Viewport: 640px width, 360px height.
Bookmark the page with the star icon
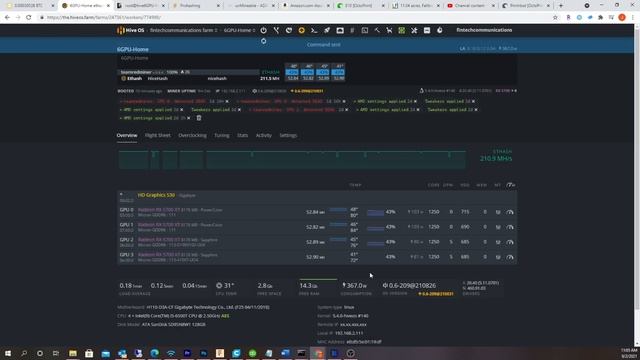click(x=555, y=18)
